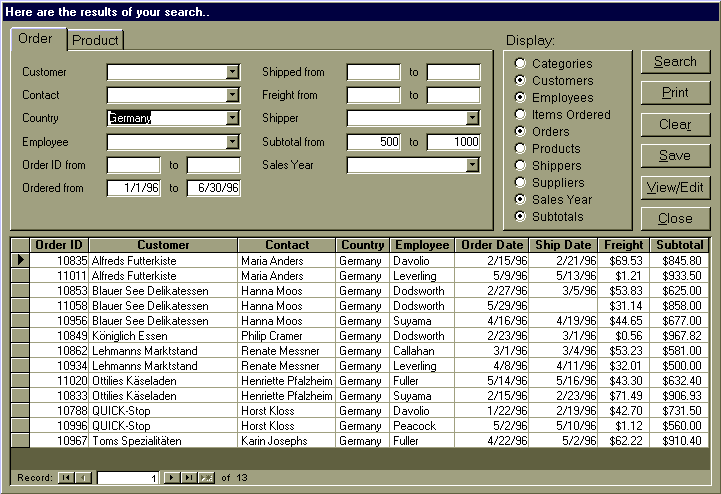Click the Order ID from field
Screen dimensions: 721x494
pyautogui.click(x=133, y=165)
